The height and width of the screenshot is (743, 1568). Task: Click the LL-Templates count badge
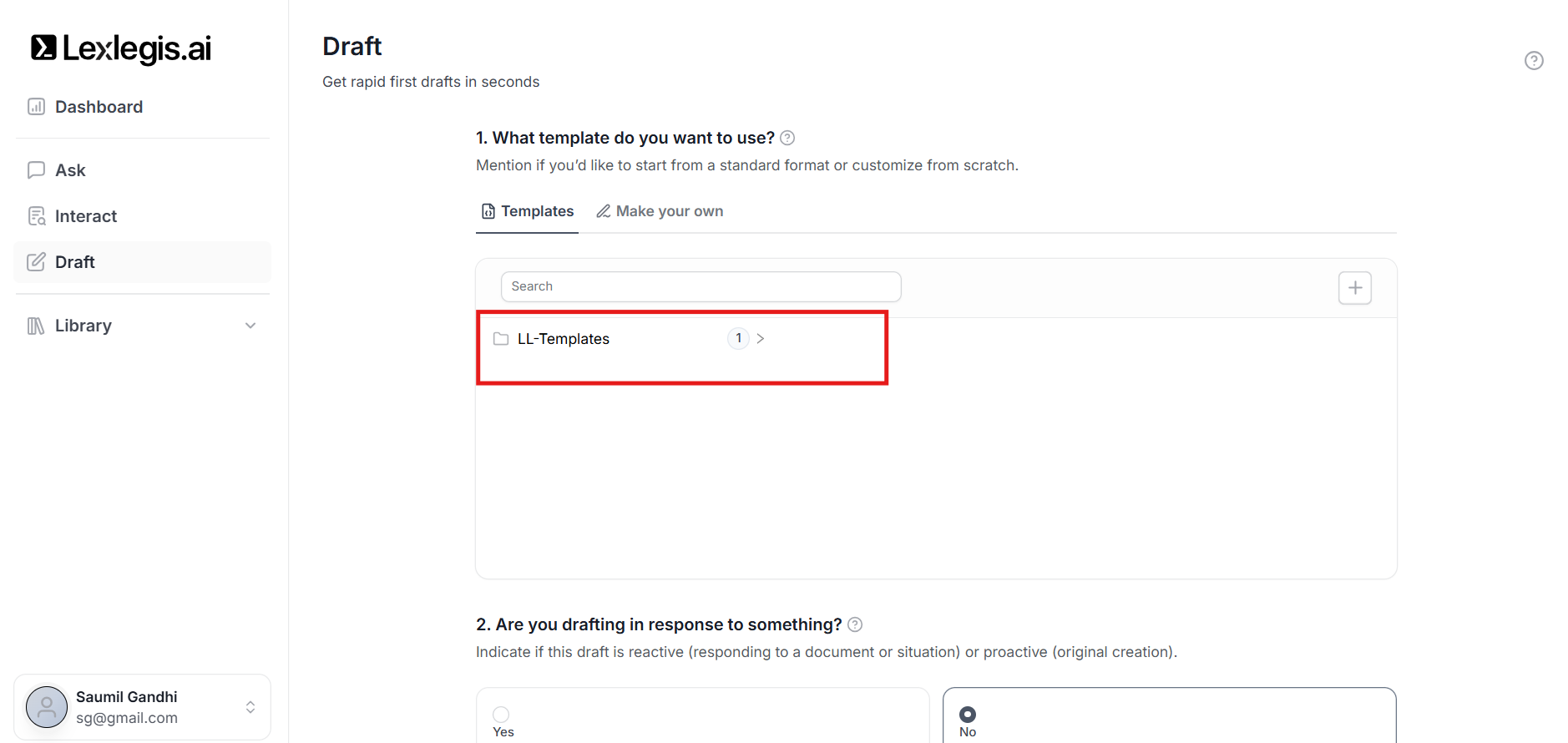pyautogui.click(x=738, y=338)
